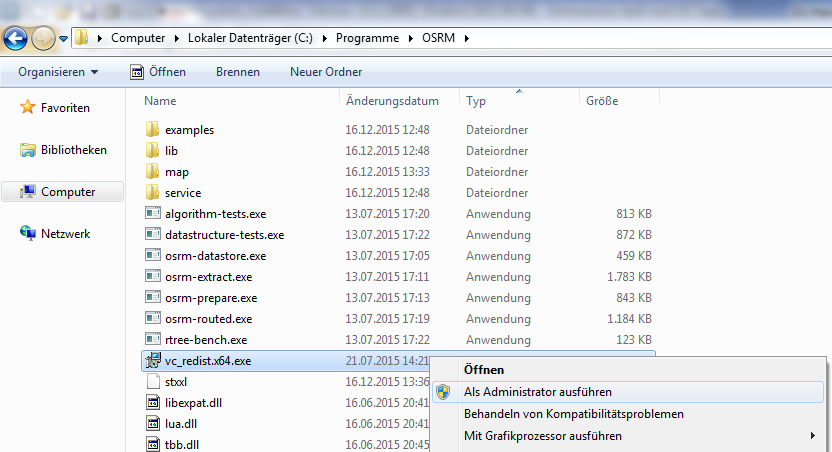Select Computer in the navigation pane

point(63,192)
